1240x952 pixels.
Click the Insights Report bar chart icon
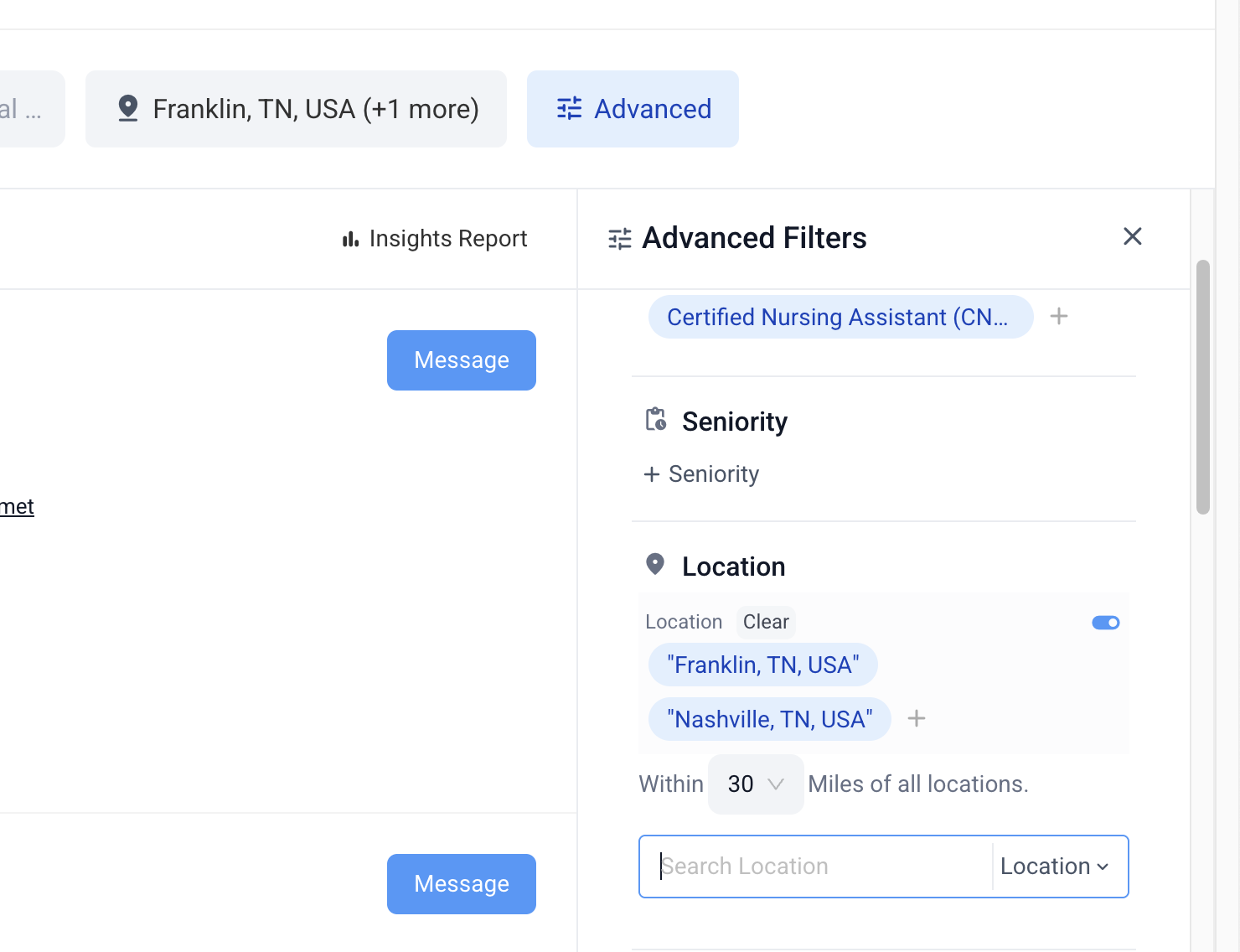350,240
